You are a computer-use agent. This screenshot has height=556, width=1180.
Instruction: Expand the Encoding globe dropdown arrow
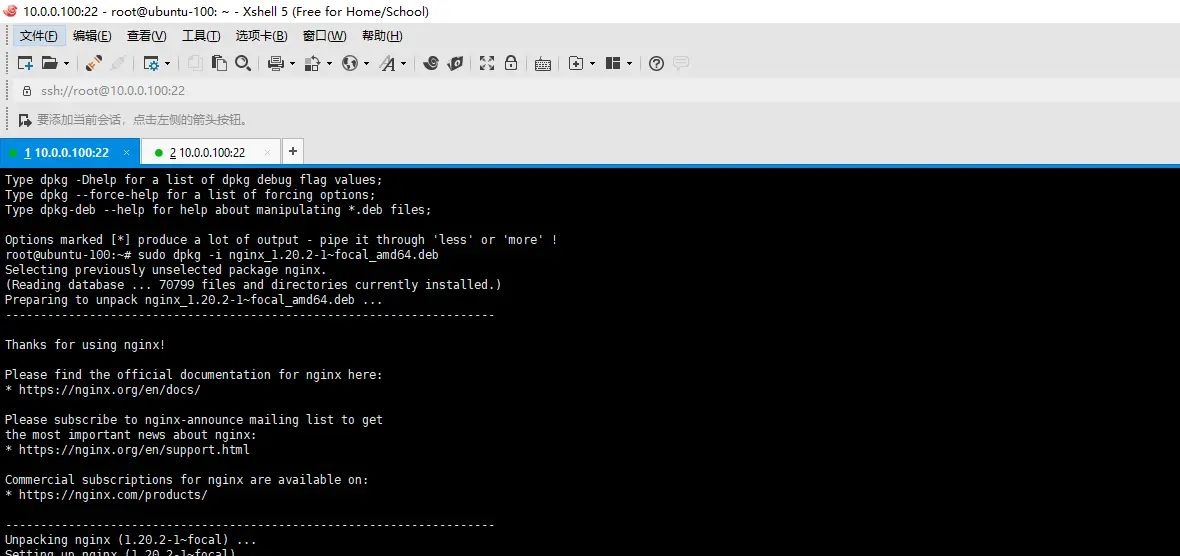click(x=366, y=64)
